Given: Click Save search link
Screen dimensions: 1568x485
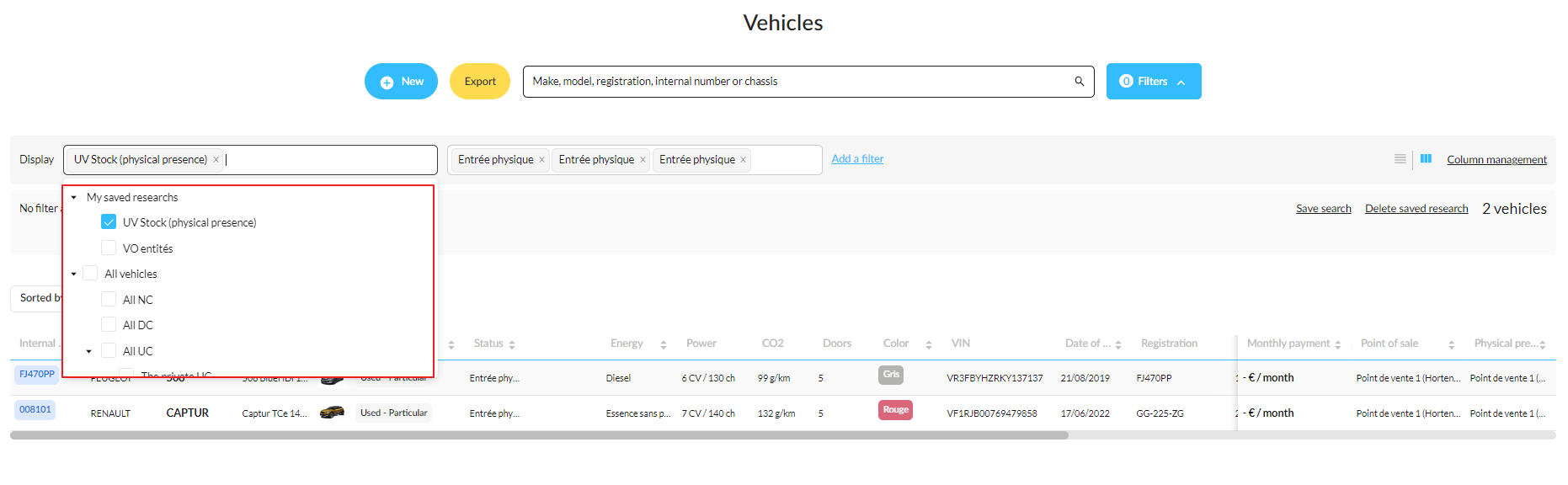Looking at the screenshot, I should [1323, 209].
